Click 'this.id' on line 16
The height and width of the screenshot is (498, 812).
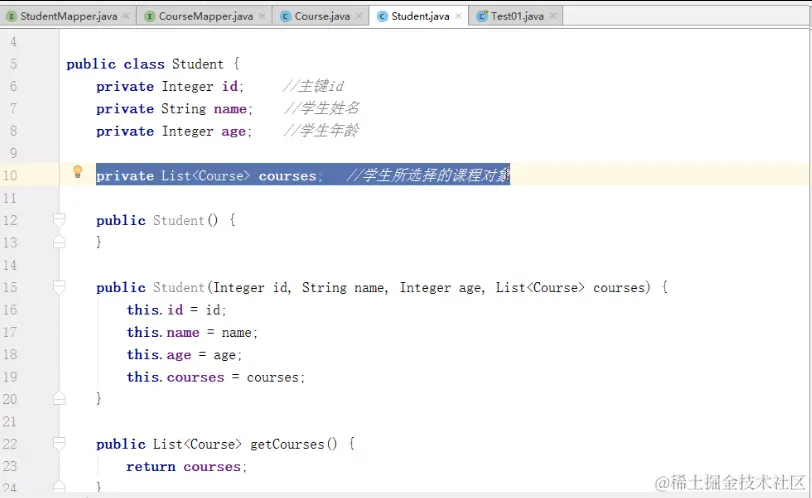coord(155,310)
